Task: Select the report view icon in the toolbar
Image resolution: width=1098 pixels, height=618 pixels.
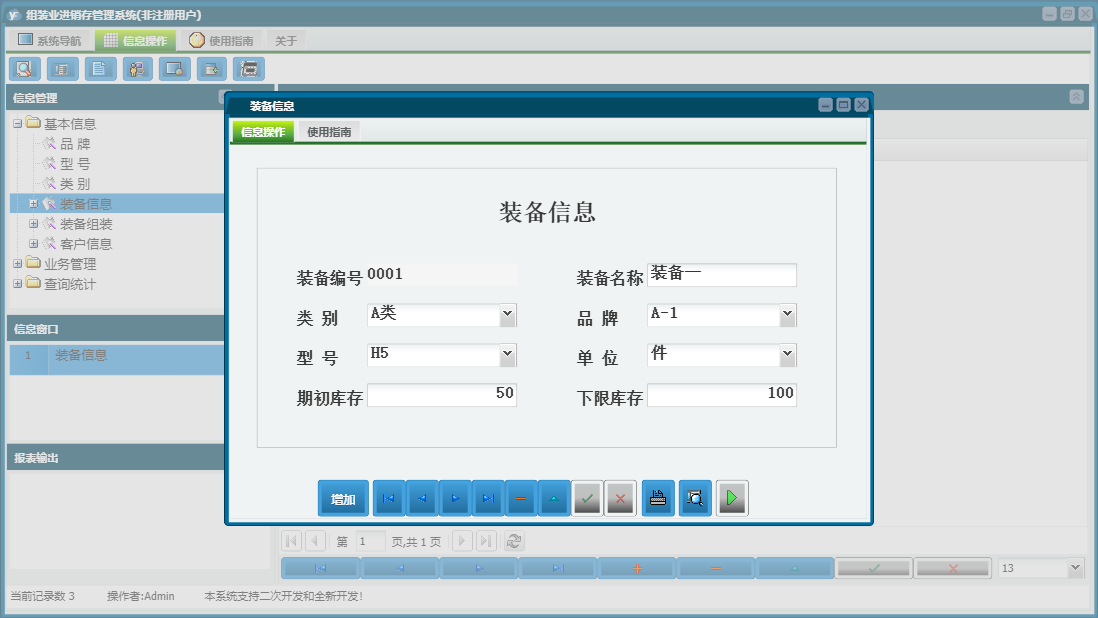Action: [62, 69]
